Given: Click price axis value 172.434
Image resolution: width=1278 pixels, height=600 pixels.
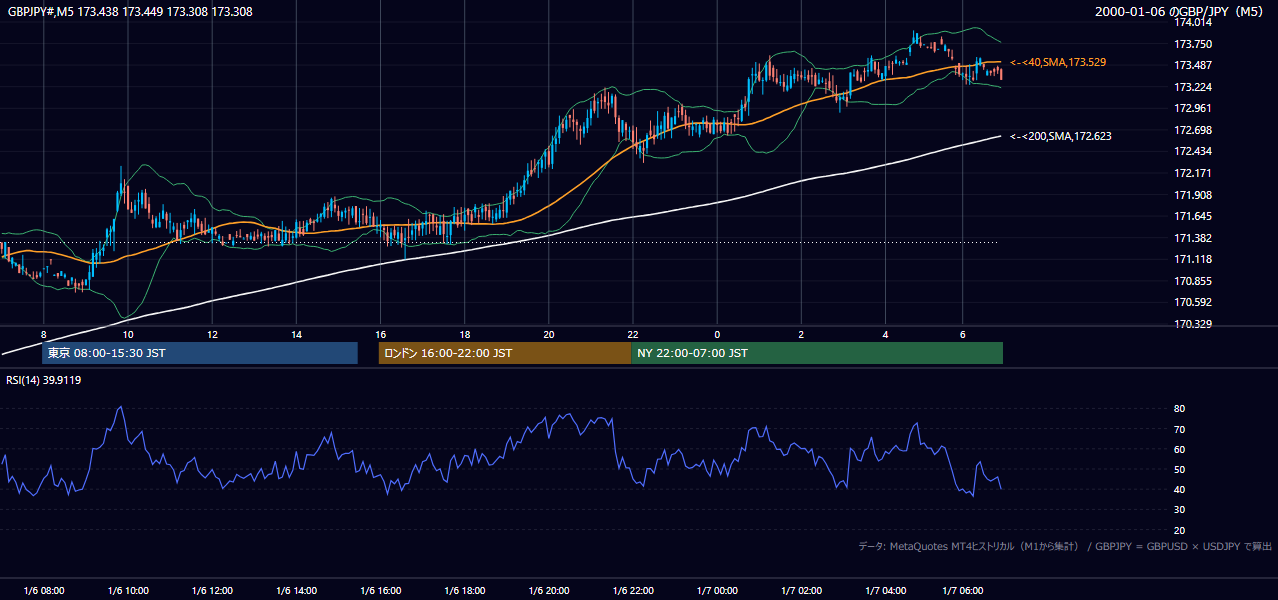Looking at the screenshot, I should click(1192, 151).
